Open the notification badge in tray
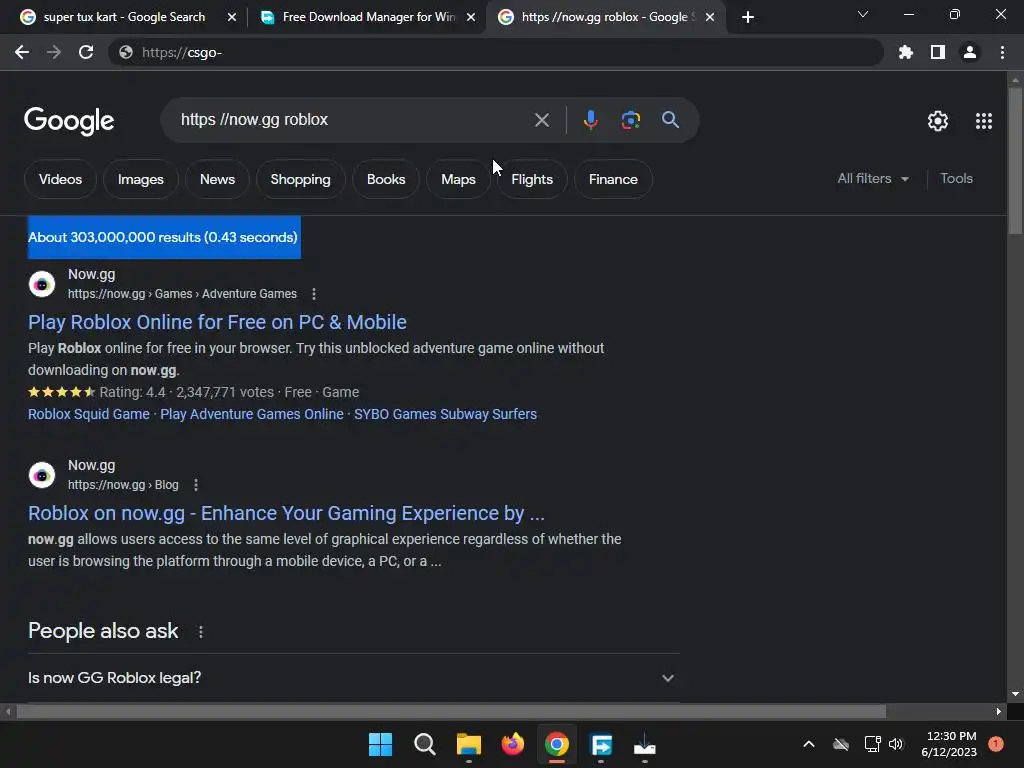This screenshot has width=1024, height=768. (996, 744)
